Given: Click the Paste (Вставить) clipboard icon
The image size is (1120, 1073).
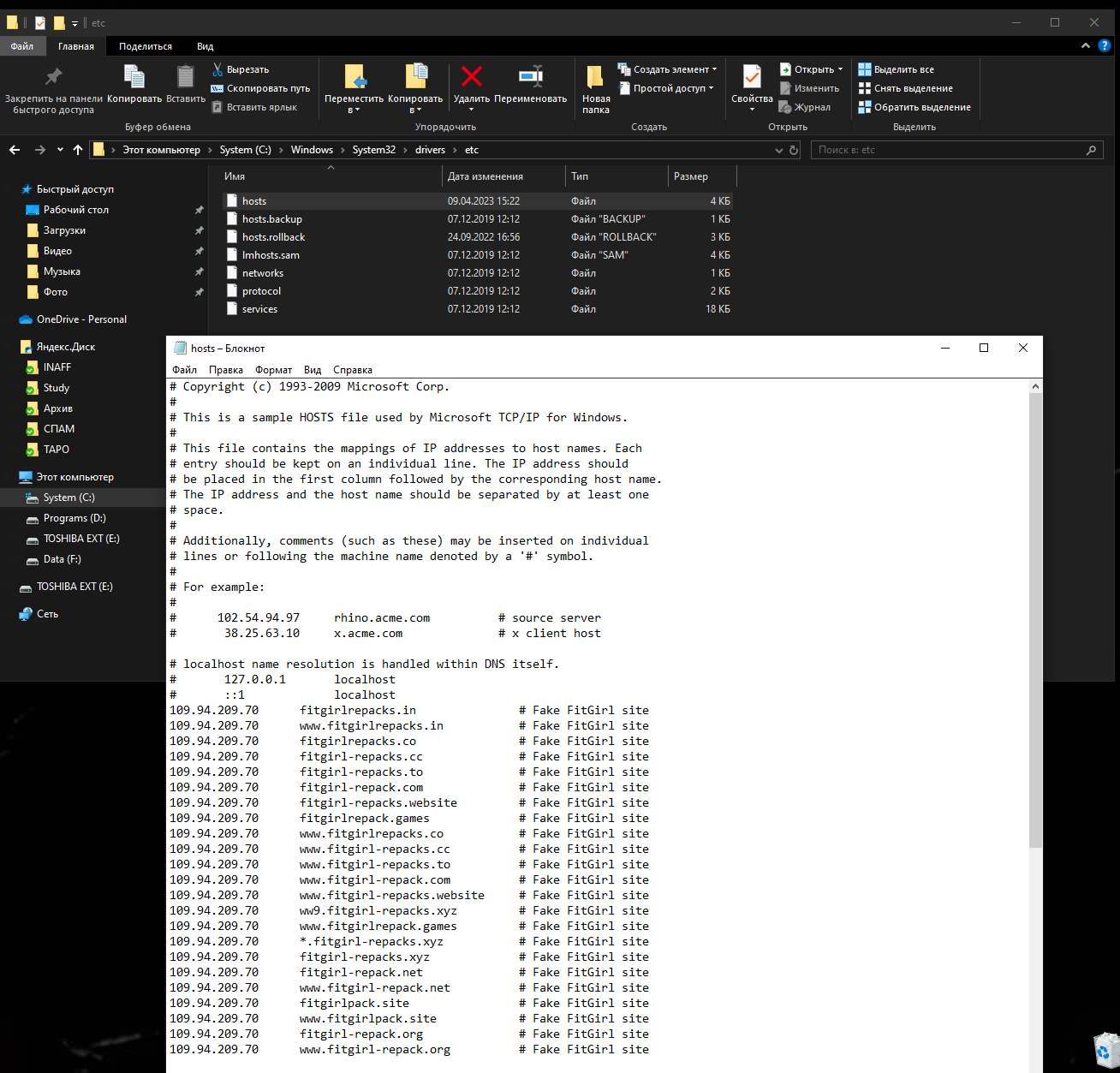Looking at the screenshot, I should [x=185, y=77].
